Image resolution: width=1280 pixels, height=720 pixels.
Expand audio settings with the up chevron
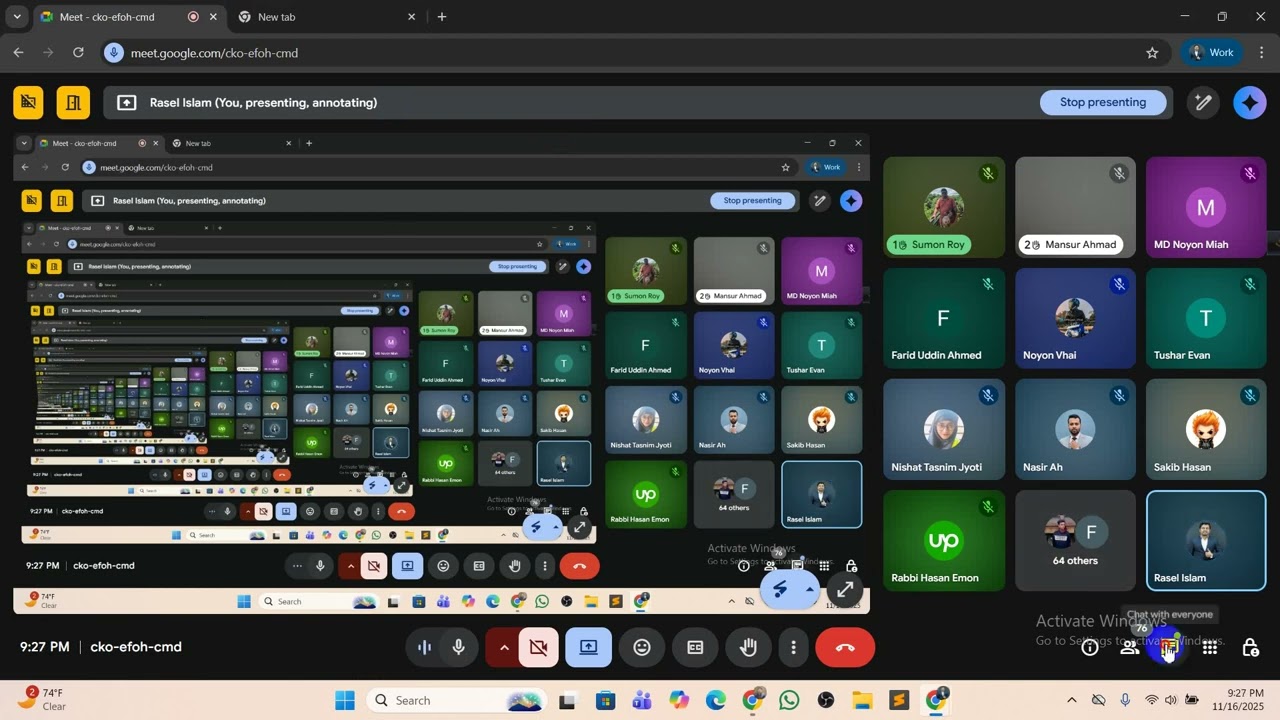(x=503, y=647)
